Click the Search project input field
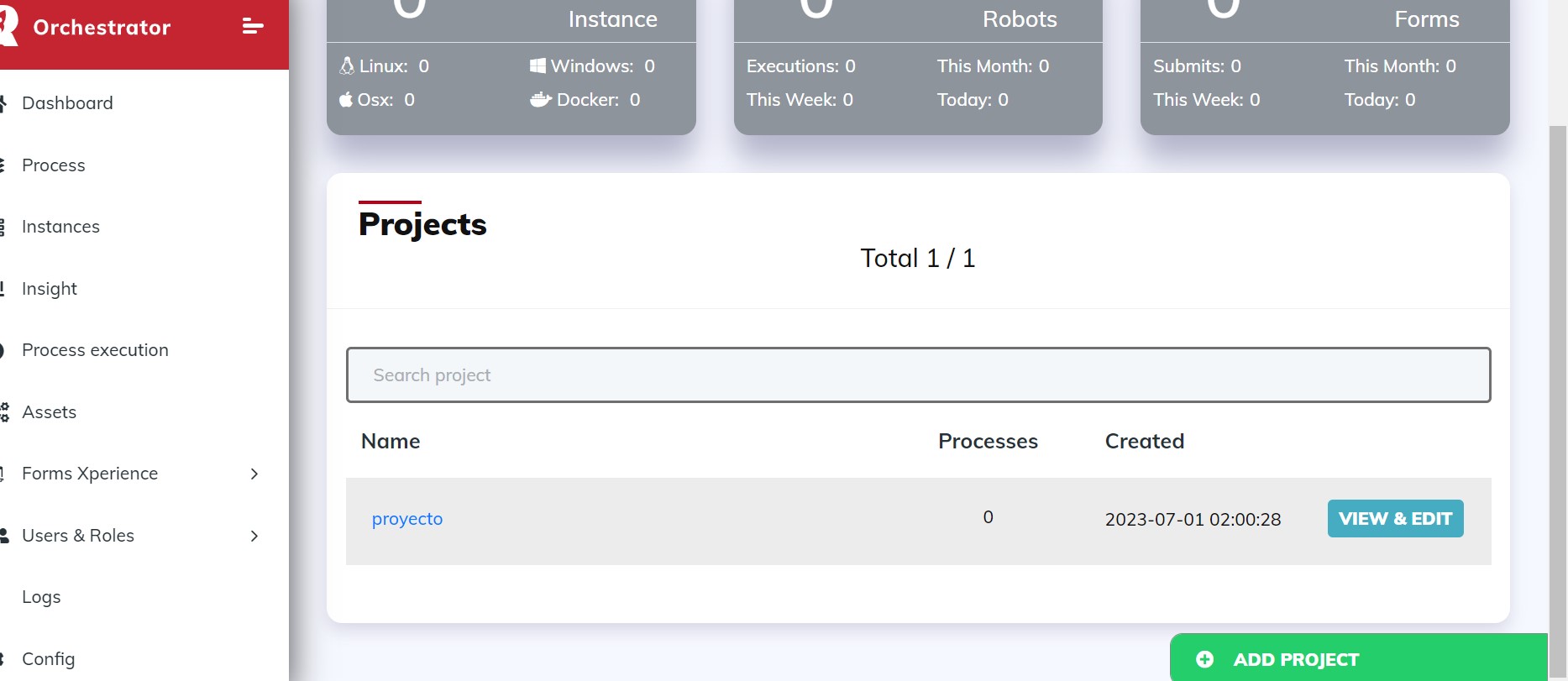 [918, 375]
